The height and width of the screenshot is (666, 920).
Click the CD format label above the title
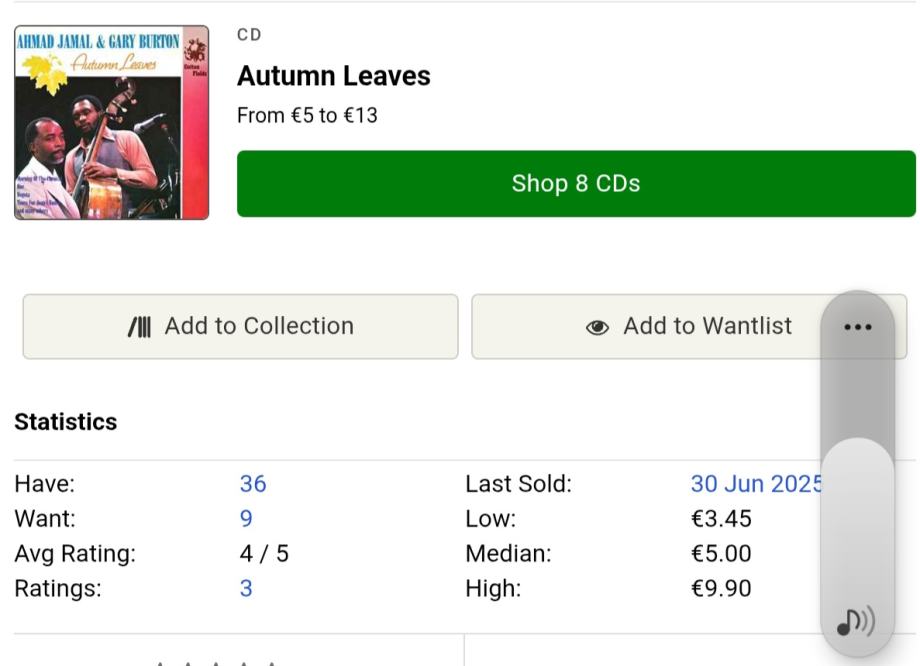click(249, 35)
